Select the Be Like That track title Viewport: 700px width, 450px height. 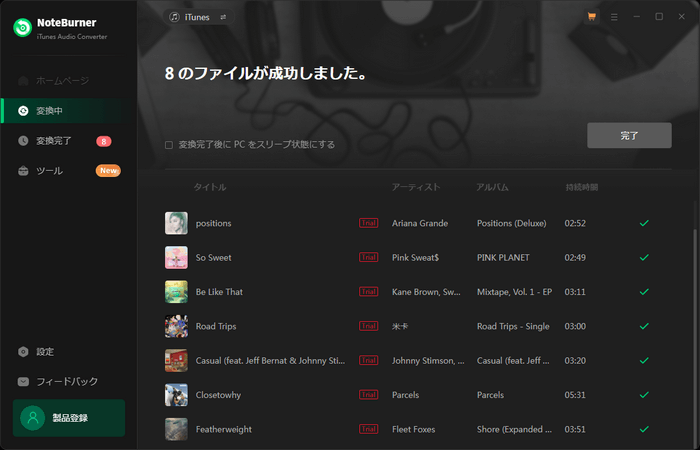pyautogui.click(x=219, y=292)
